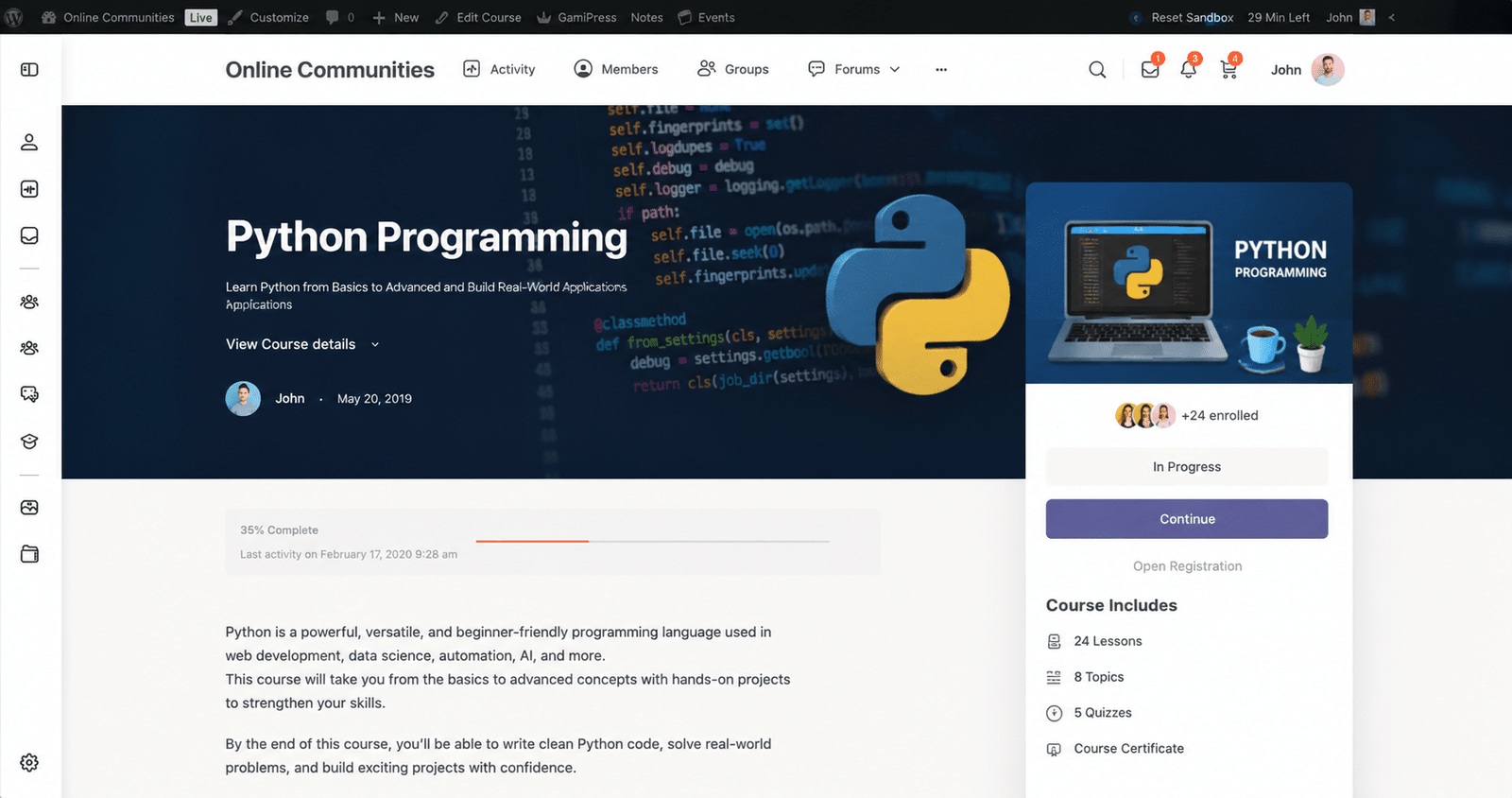The width and height of the screenshot is (1512, 798).
Task: Open the New content menu
Action: click(x=396, y=17)
